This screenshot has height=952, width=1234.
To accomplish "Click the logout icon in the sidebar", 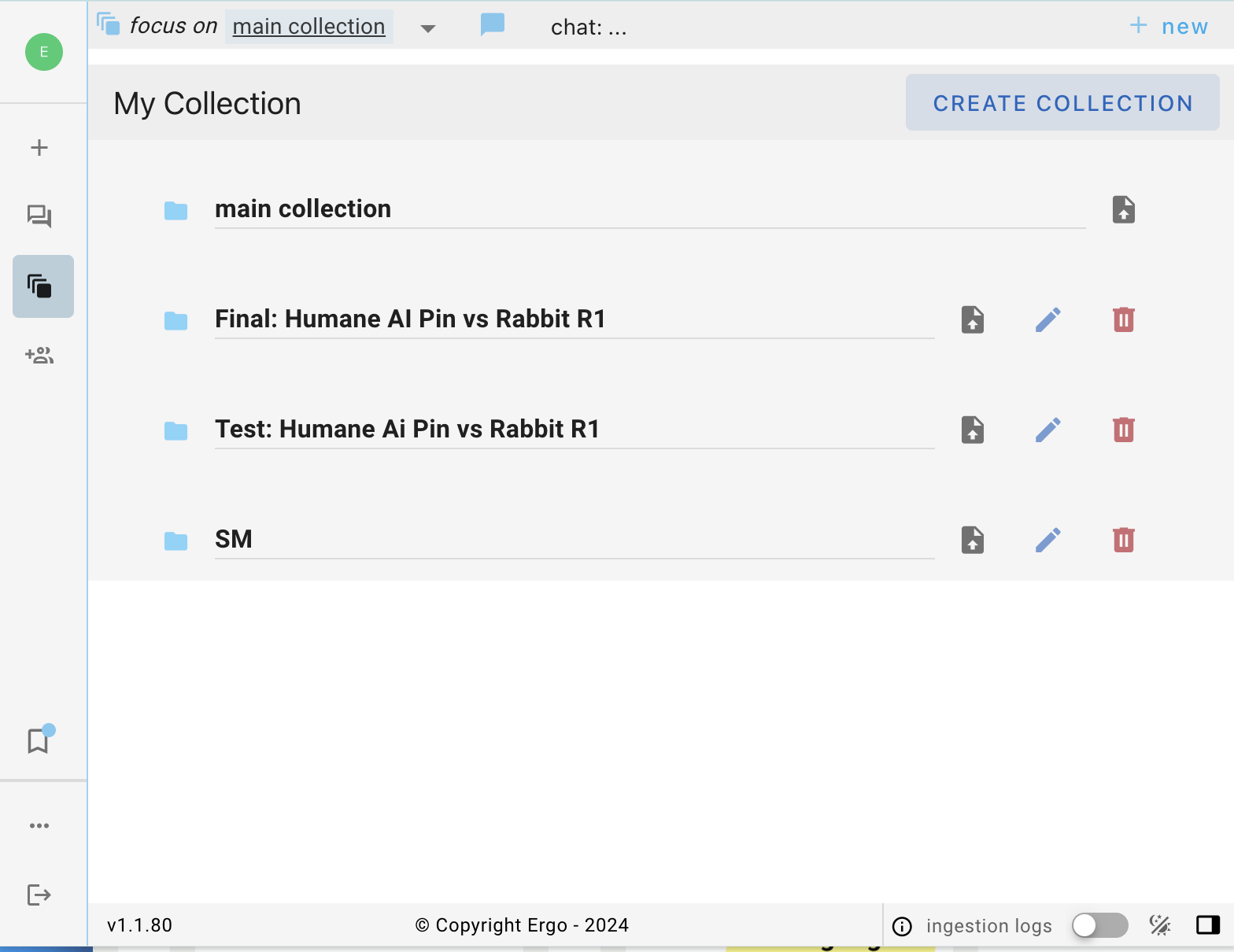I will point(39,895).
